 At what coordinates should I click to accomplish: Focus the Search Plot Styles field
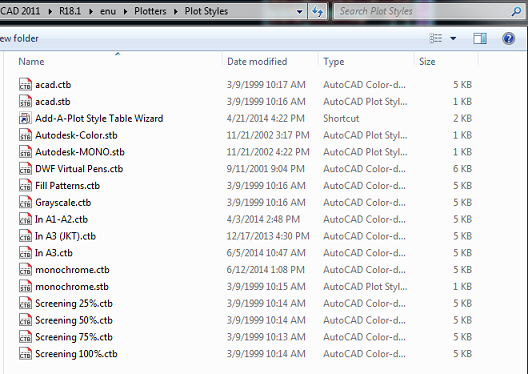point(423,11)
